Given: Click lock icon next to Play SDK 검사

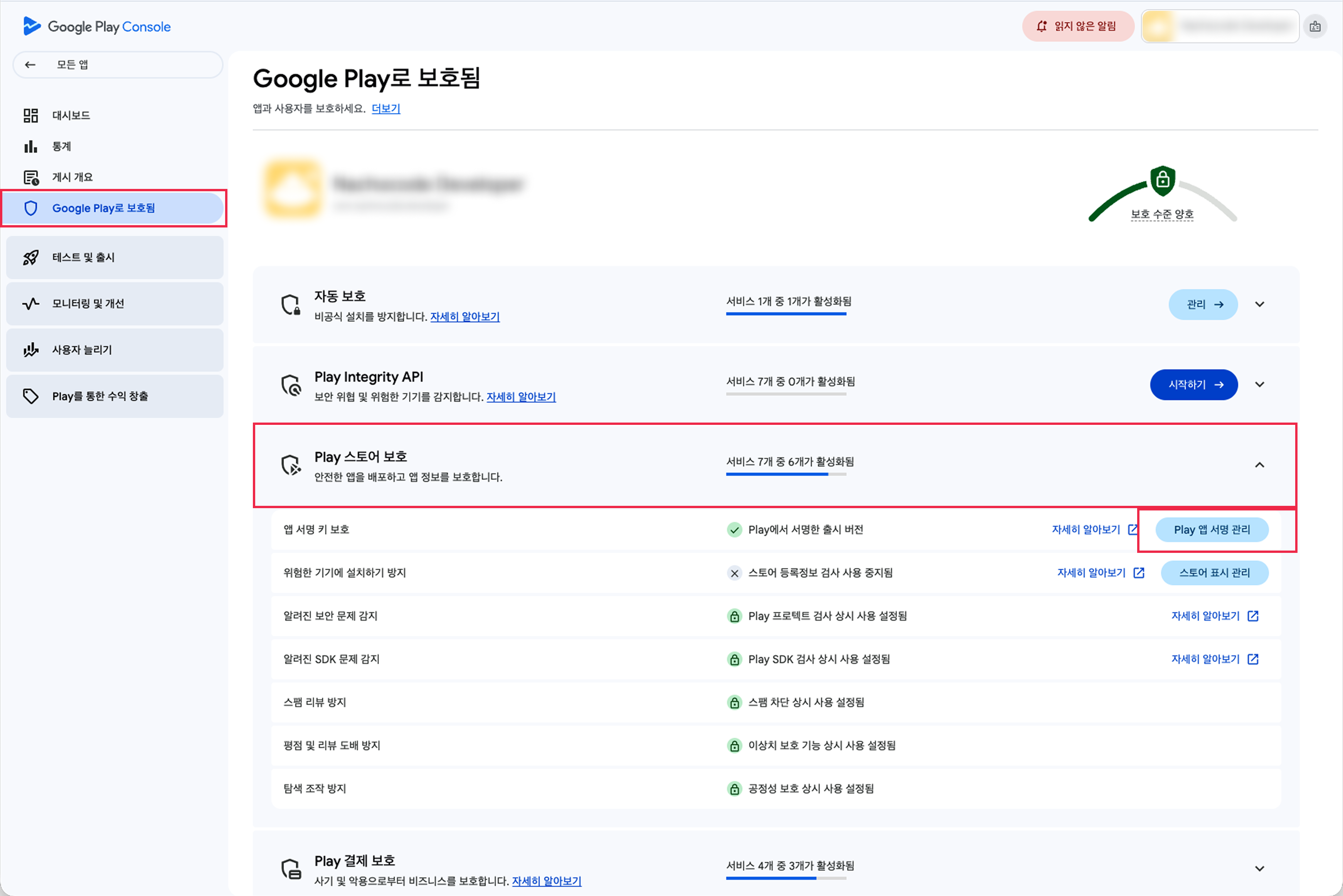Looking at the screenshot, I should coord(734,659).
